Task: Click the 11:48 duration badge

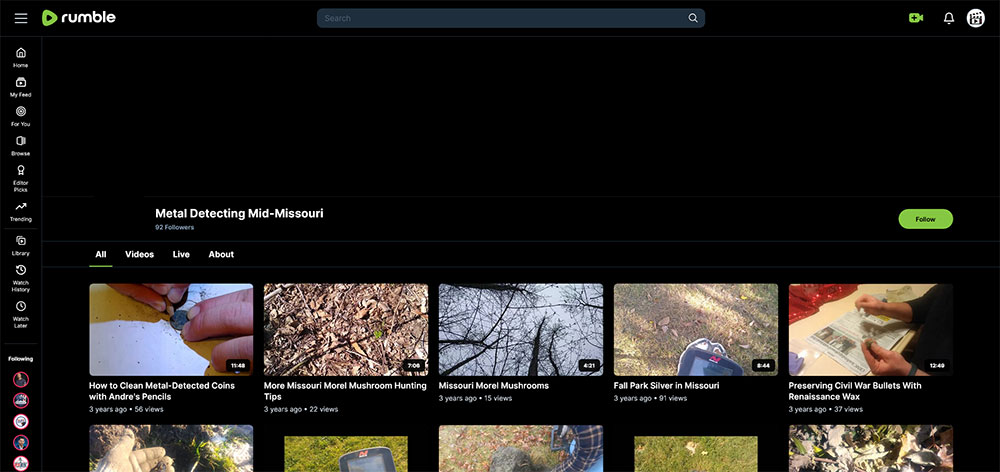Action: coord(238,365)
